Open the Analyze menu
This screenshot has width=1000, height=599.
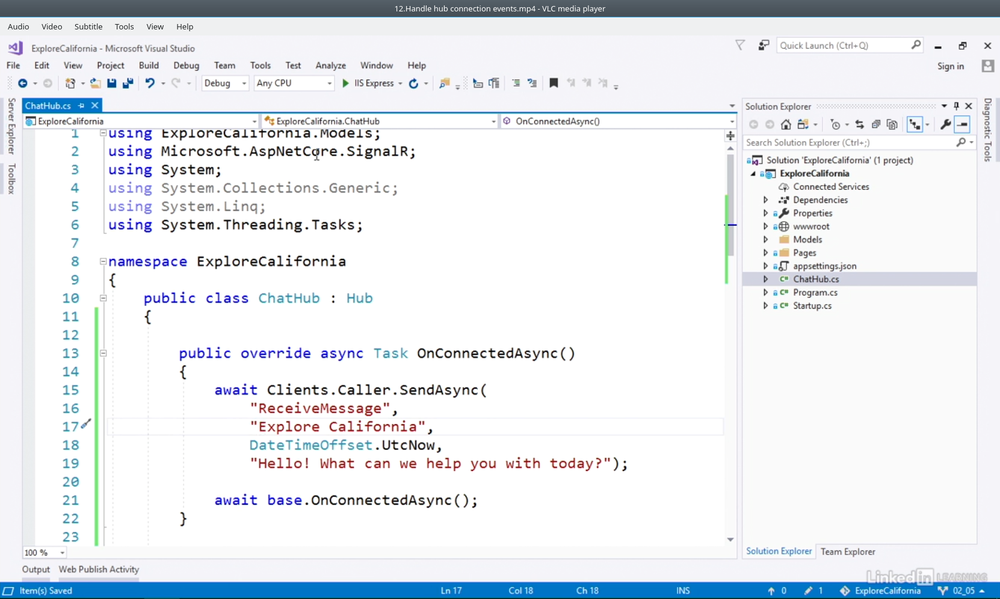point(330,65)
